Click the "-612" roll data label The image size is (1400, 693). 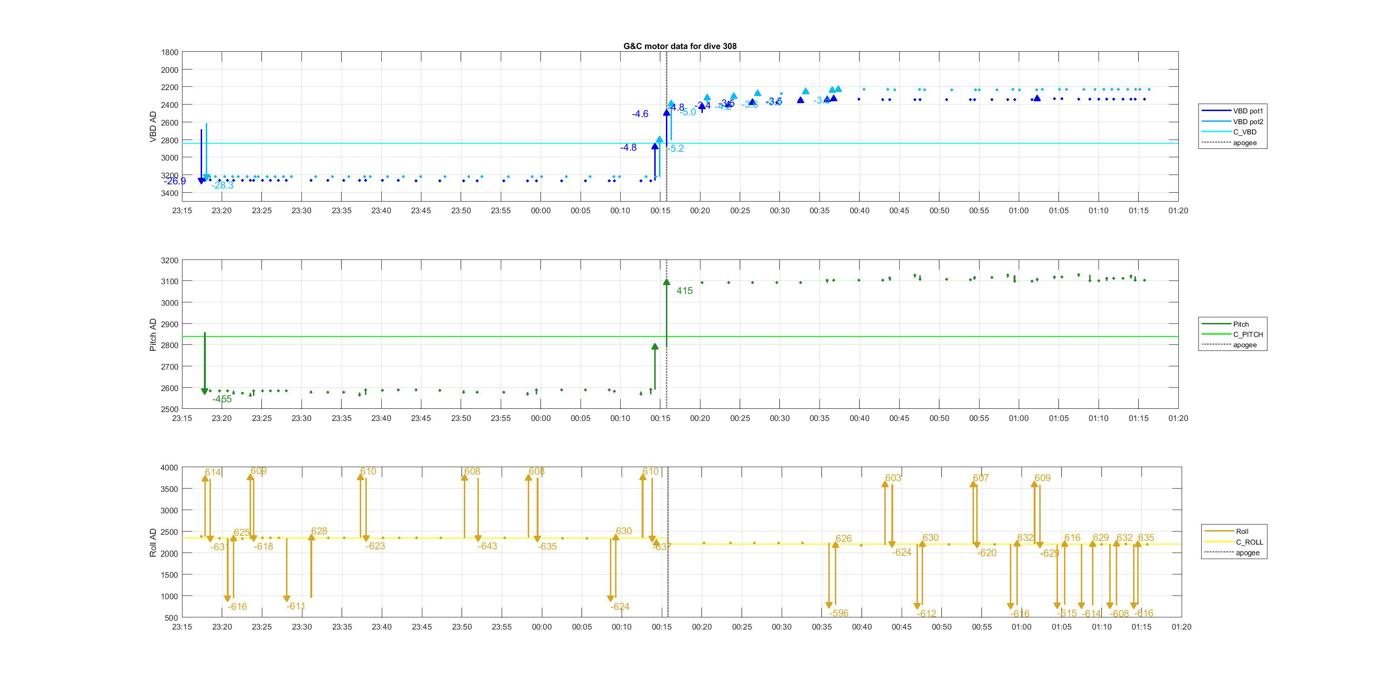[927, 614]
